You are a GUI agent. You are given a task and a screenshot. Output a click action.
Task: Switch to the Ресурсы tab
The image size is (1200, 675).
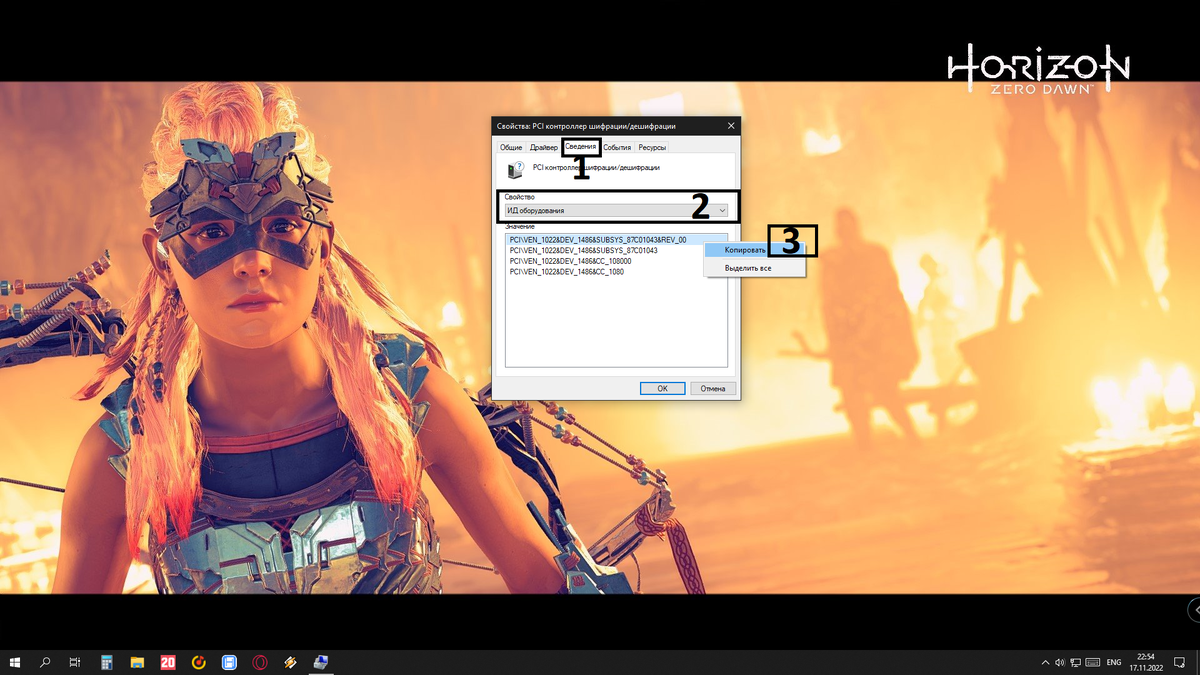[652, 147]
